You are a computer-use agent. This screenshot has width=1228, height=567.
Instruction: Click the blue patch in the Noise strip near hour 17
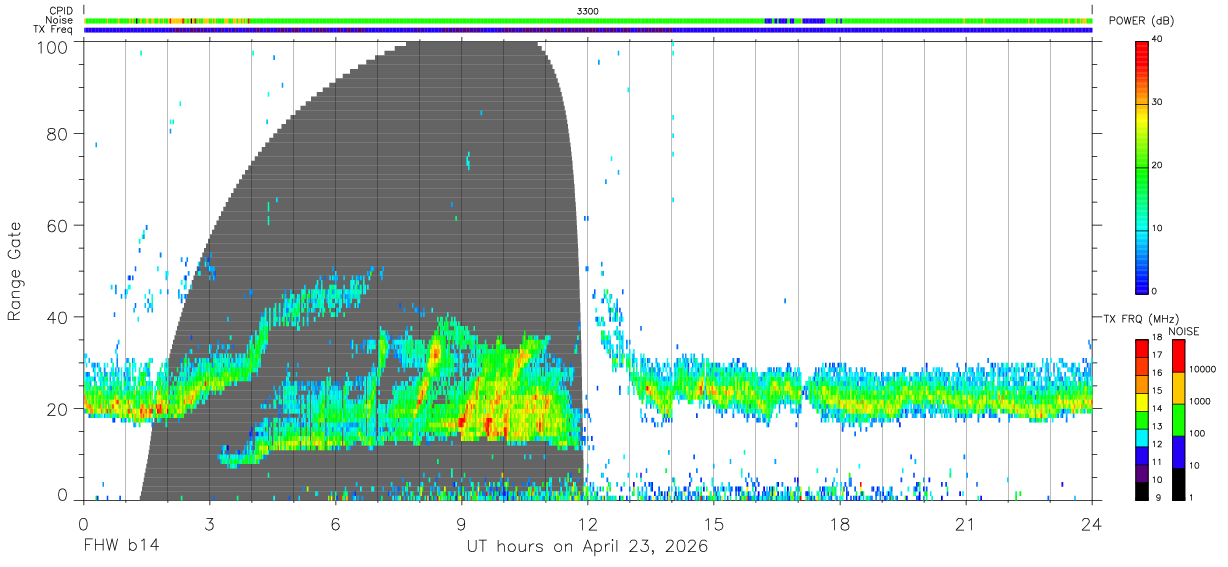[x=813, y=20]
